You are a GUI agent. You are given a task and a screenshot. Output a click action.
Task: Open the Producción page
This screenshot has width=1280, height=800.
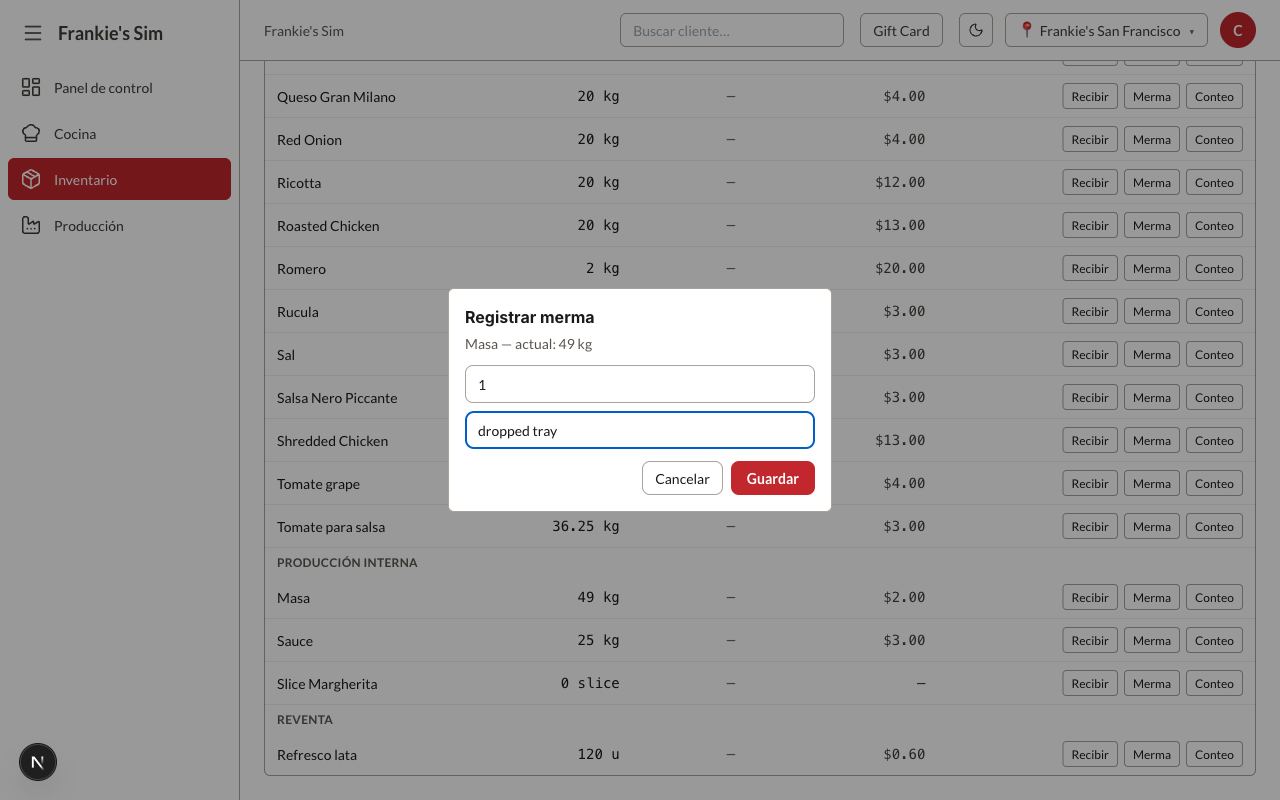119,226
